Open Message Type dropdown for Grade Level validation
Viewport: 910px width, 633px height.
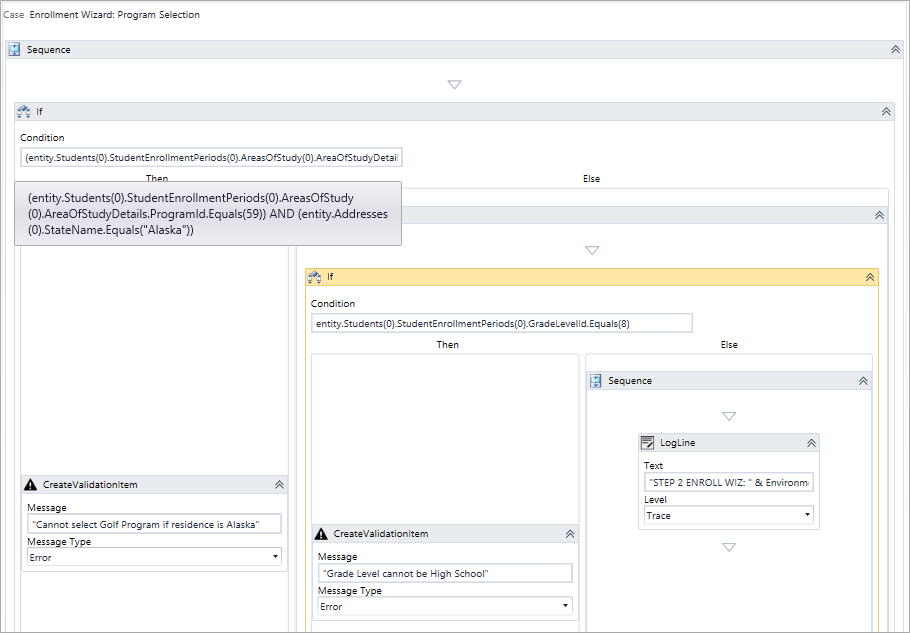click(x=566, y=605)
